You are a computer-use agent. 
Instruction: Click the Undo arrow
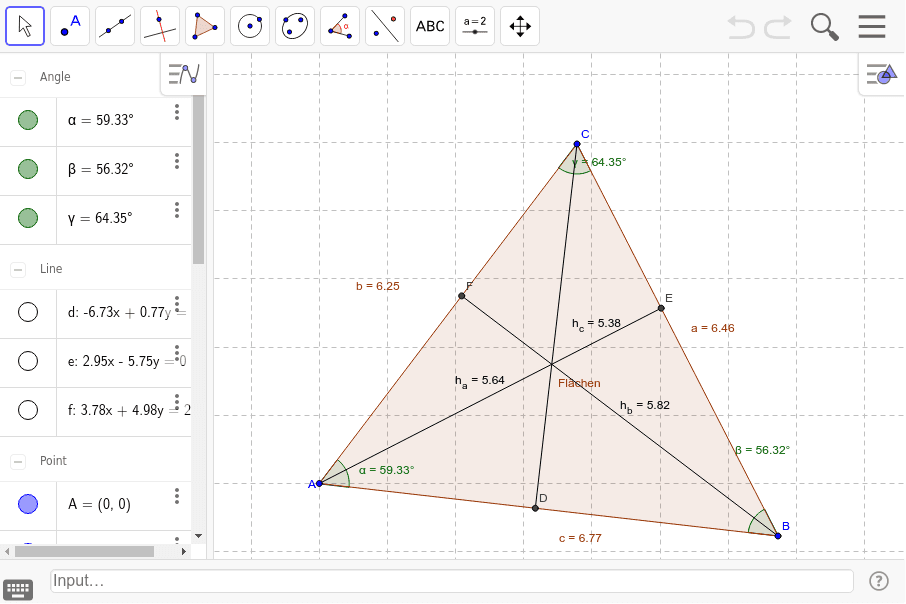coord(741,27)
